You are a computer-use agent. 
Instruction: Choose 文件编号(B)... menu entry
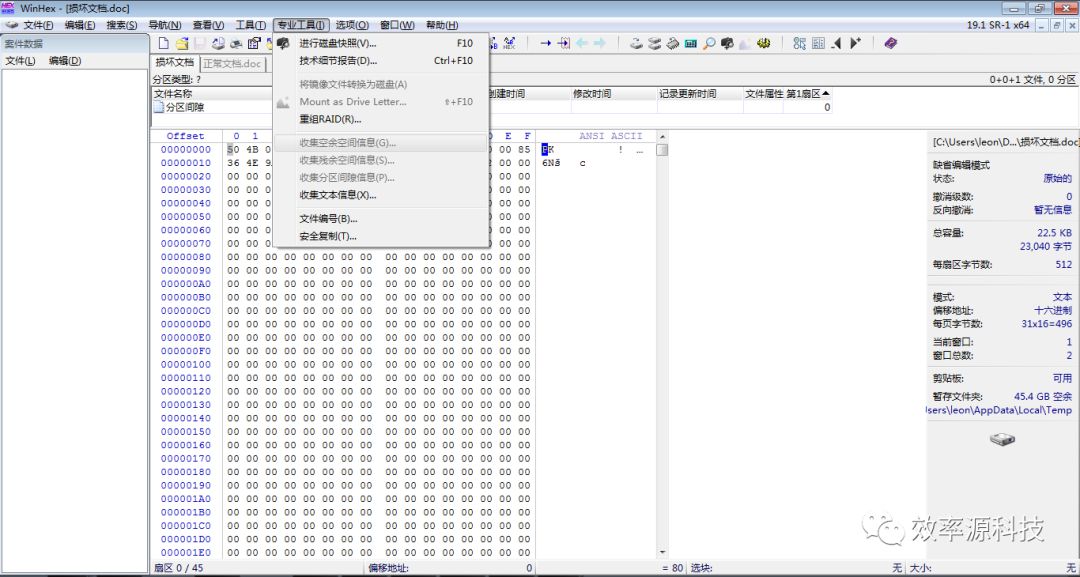[x=382, y=219]
